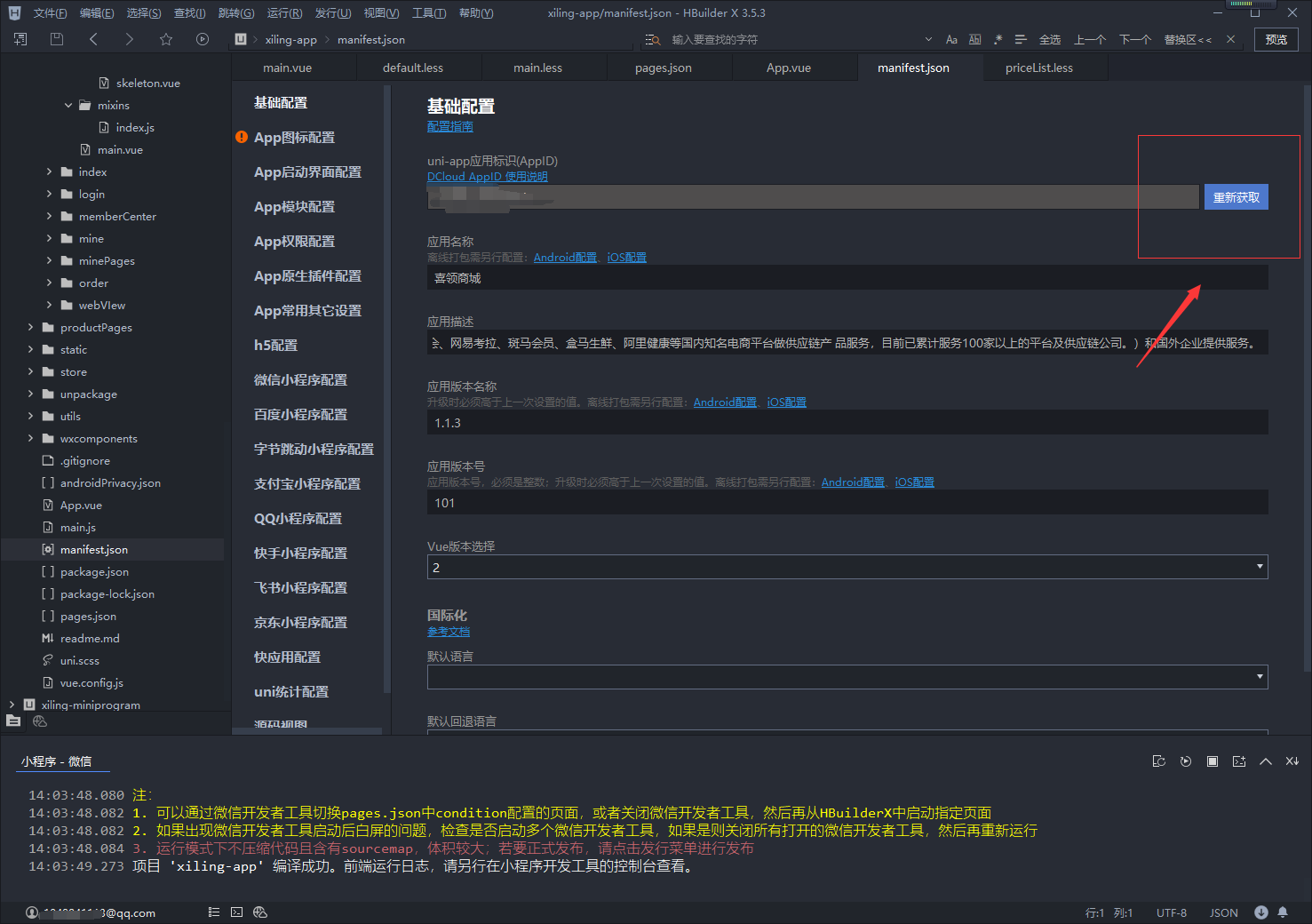Click the 应用版本名称 field showing 1.1.3
Image resolution: width=1312 pixels, height=924 pixels.
tap(847, 423)
